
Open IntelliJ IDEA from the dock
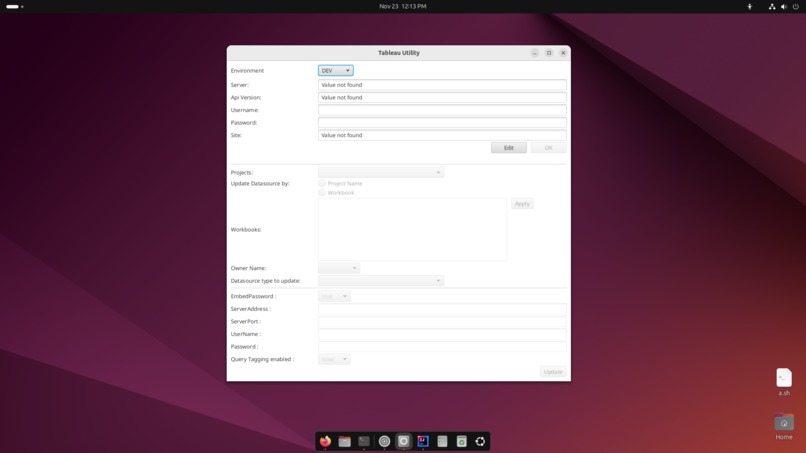423,441
